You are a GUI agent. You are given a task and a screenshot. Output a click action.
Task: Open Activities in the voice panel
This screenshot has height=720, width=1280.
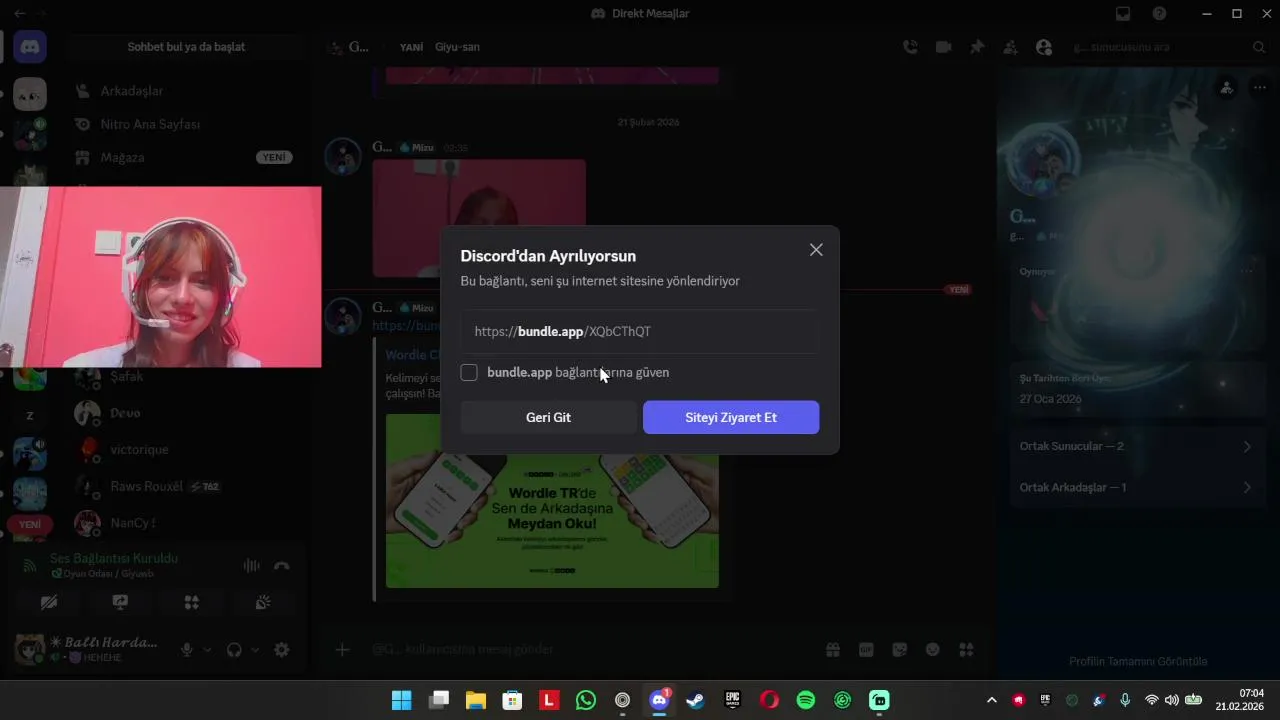(x=191, y=602)
